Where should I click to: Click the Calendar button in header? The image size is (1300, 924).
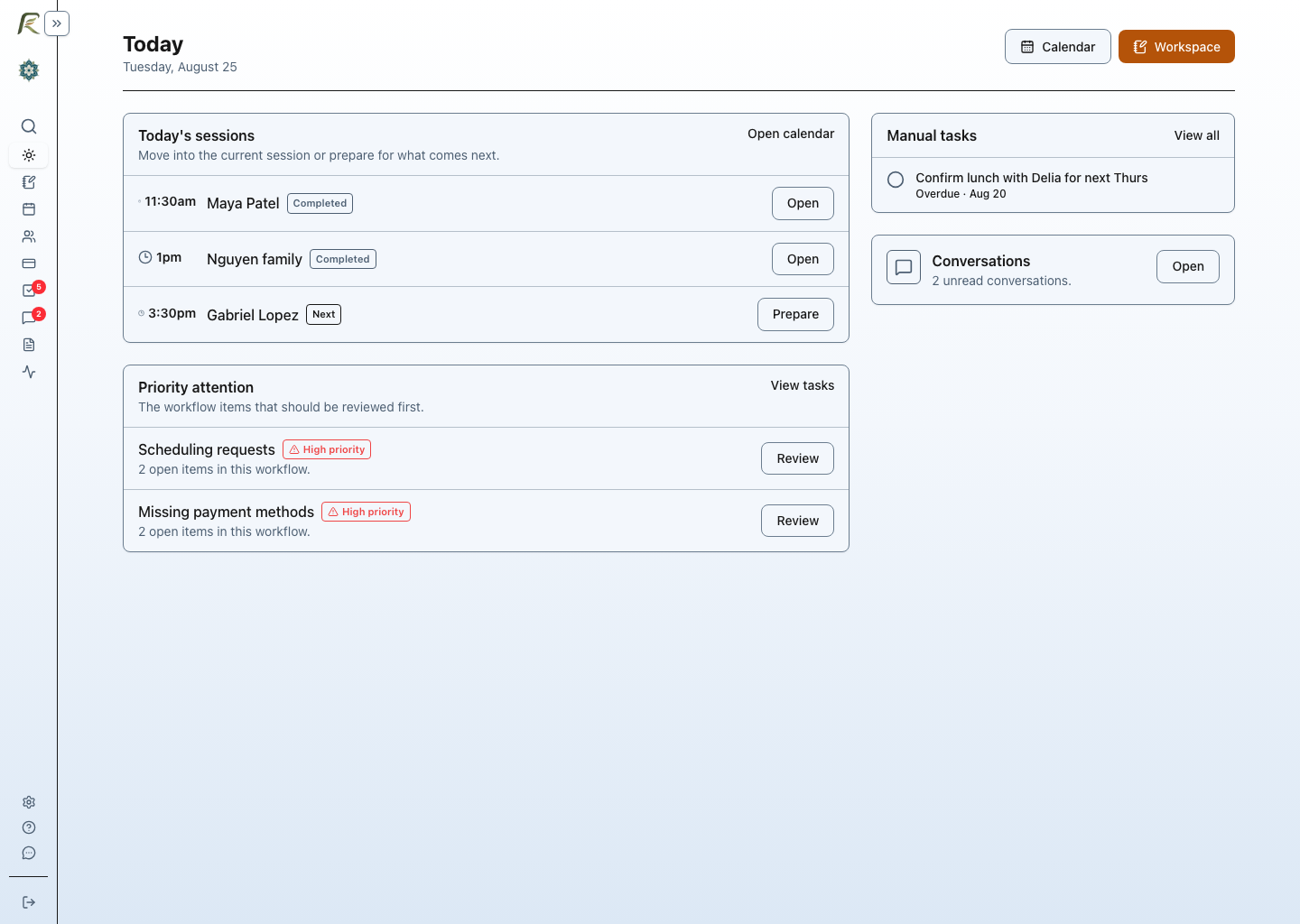1058,47
